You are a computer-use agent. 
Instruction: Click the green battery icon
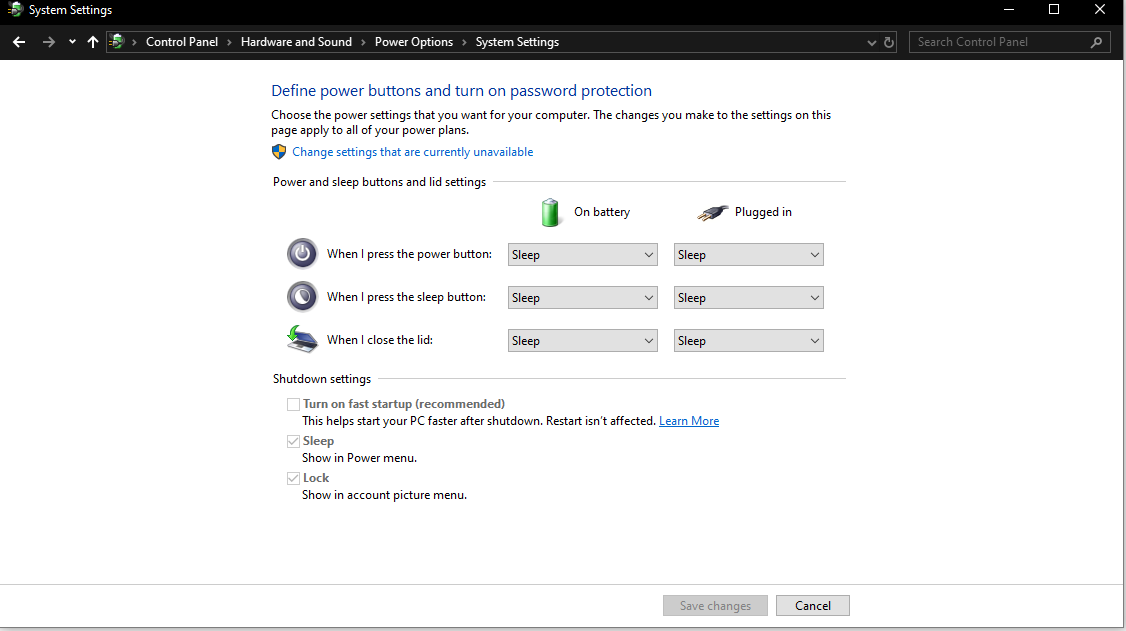click(550, 212)
